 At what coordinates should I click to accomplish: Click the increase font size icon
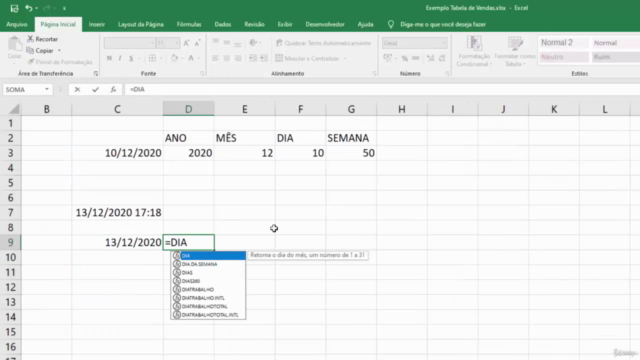[x=186, y=43]
